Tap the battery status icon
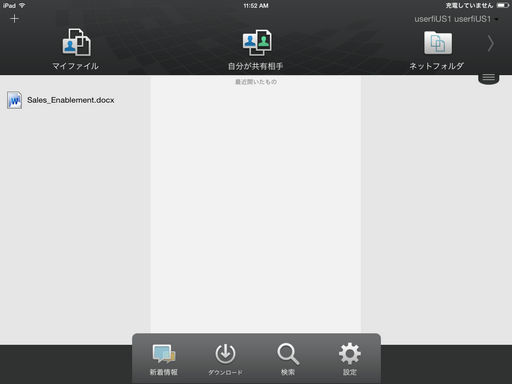The width and height of the screenshot is (512, 384). 503,5
